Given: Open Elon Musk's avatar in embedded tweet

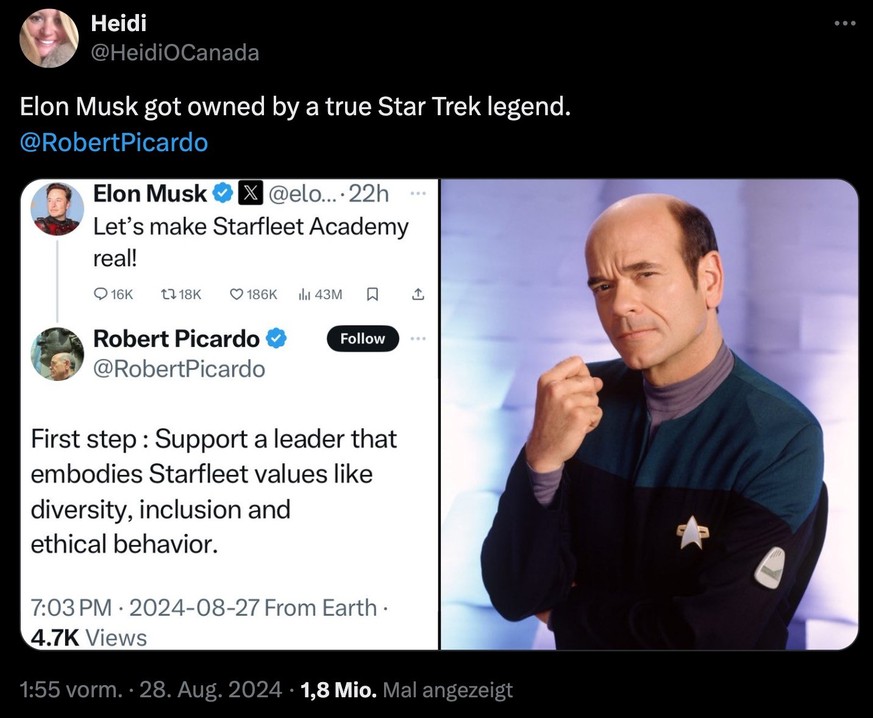Looking at the screenshot, I should point(57,208).
